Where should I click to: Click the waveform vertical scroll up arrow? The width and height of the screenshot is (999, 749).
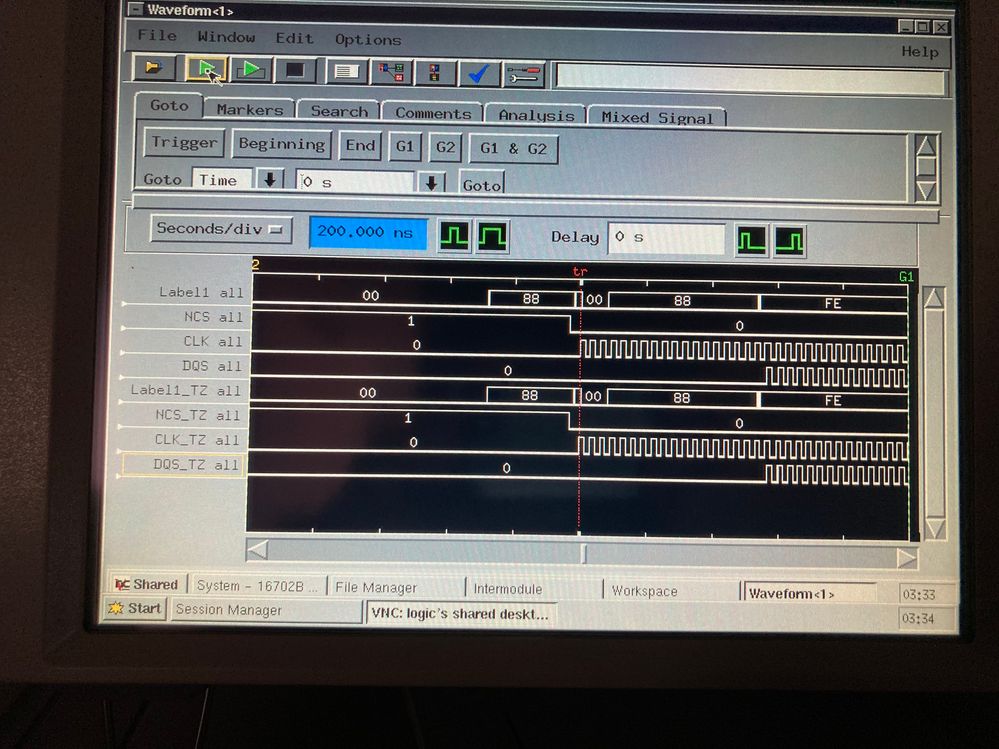(934, 298)
